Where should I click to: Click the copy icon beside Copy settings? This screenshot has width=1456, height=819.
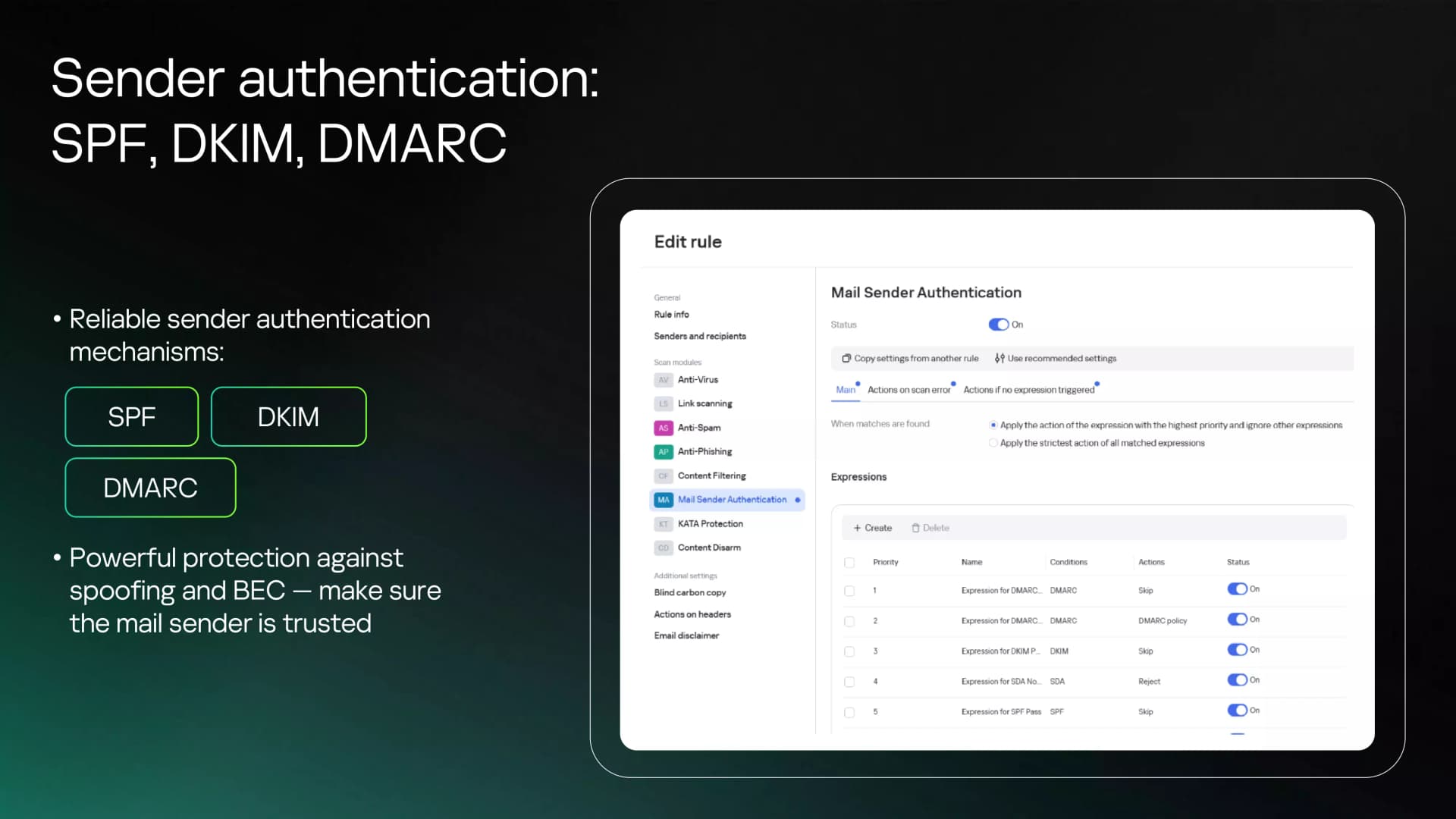846,359
